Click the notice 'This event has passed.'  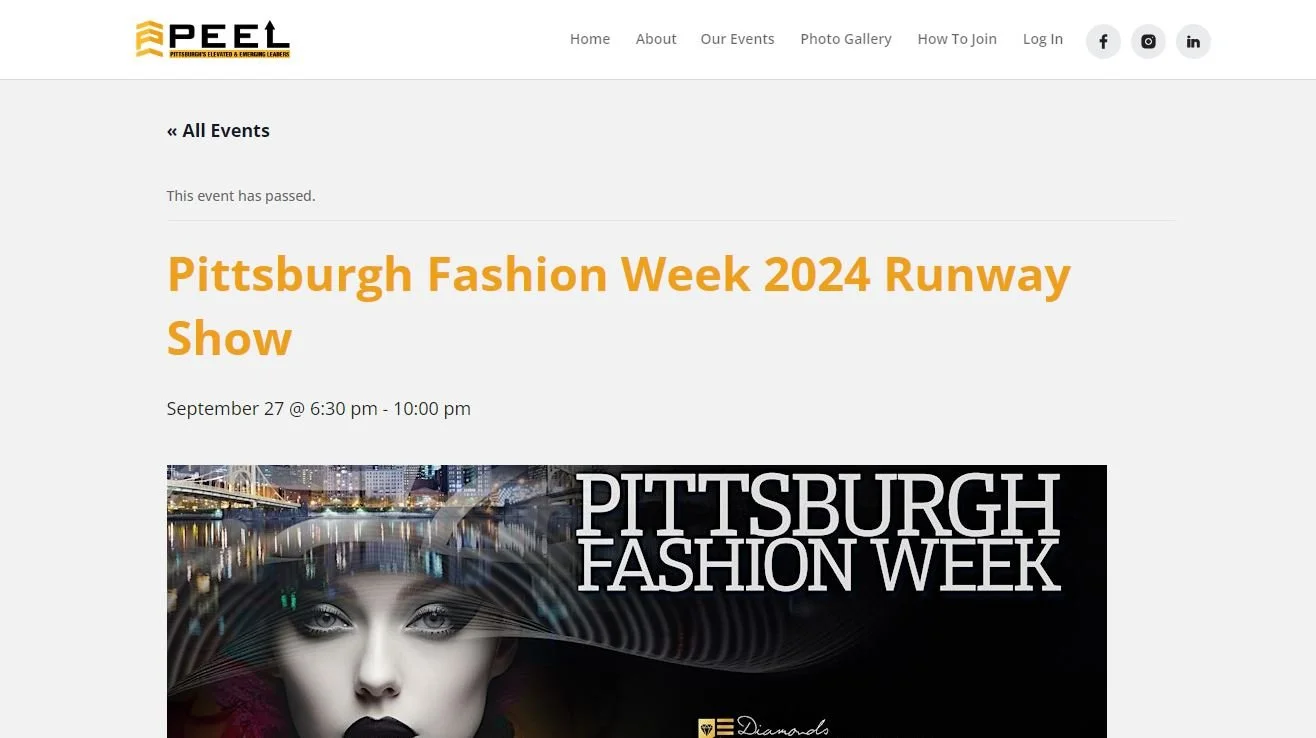(x=241, y=196)
